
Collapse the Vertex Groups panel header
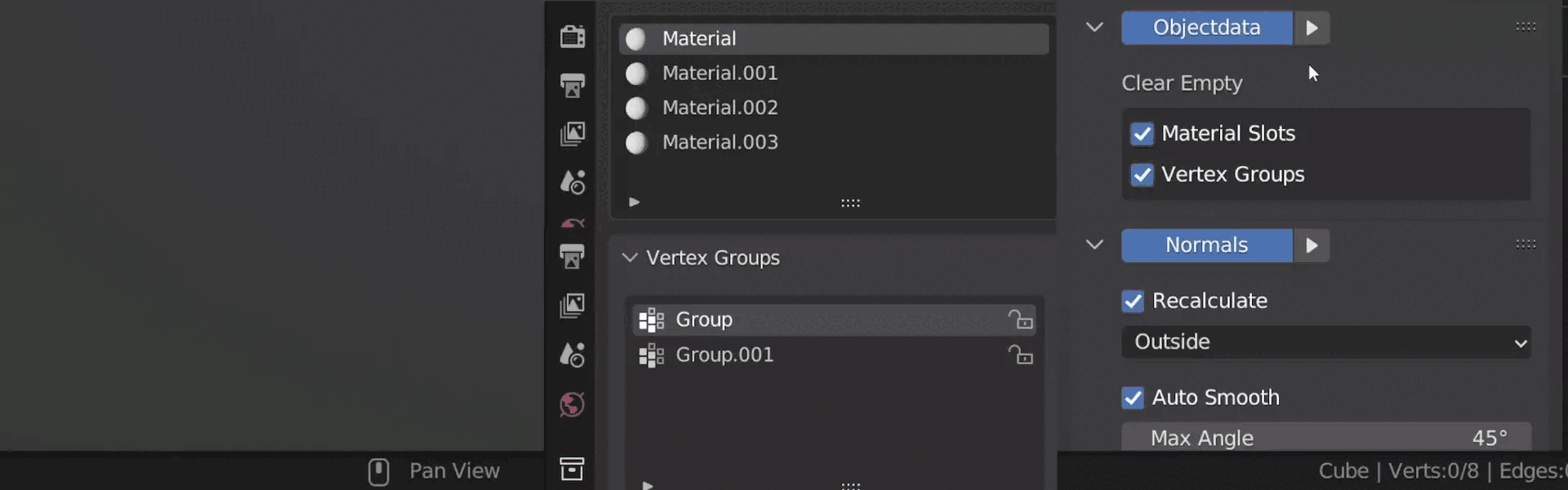point(630,258)
